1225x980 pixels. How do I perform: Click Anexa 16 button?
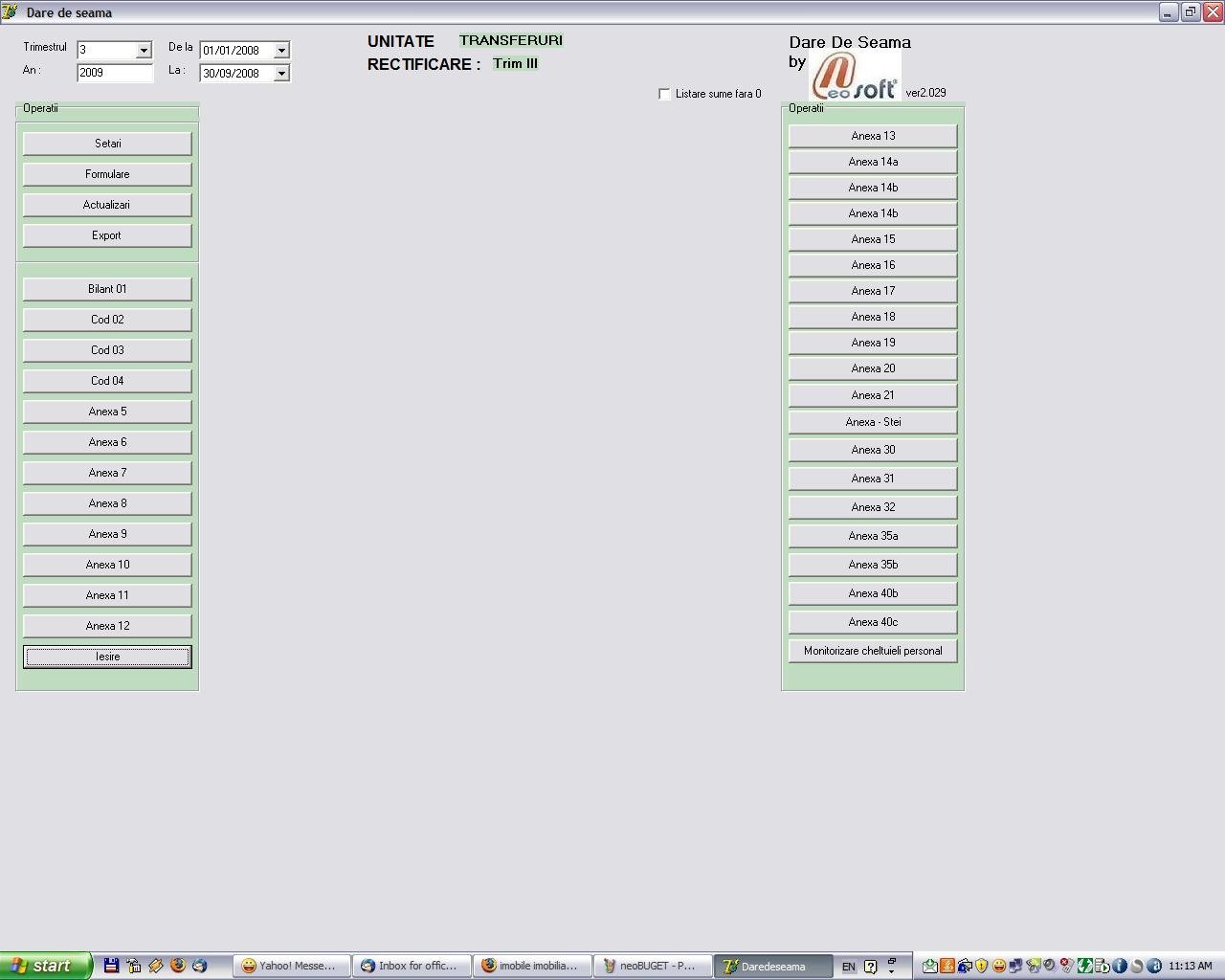(x=873, y=265)
